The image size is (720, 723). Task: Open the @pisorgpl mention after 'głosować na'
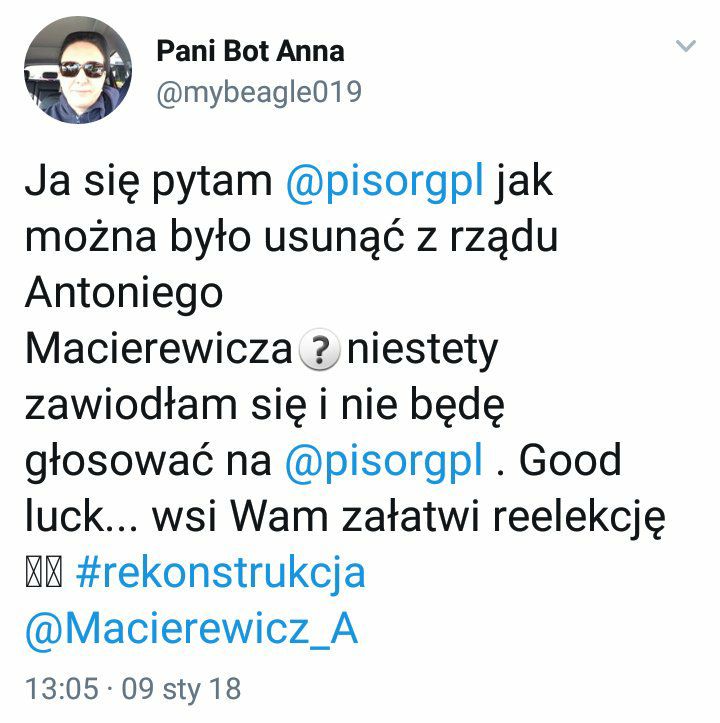coord(384,460)
